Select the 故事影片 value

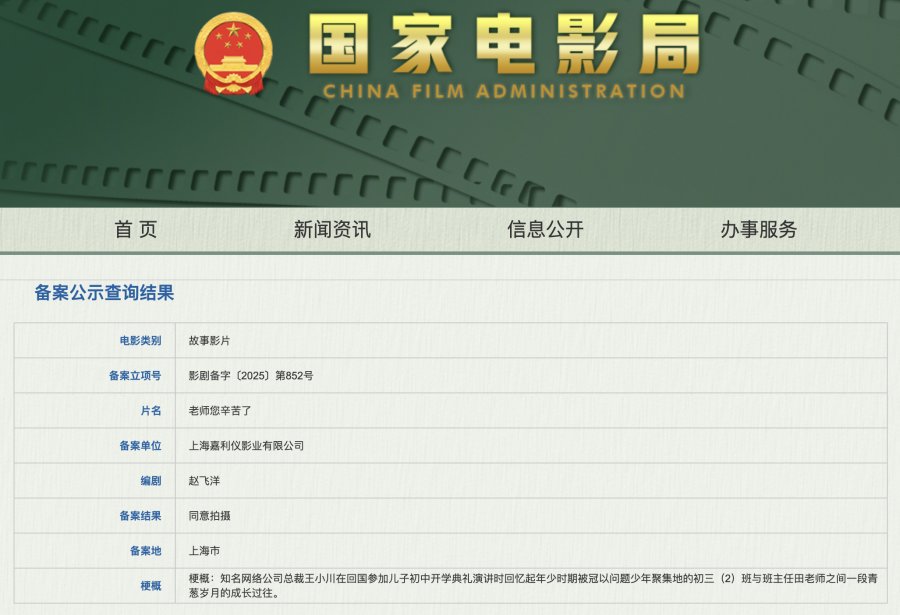tap(210, 341)
